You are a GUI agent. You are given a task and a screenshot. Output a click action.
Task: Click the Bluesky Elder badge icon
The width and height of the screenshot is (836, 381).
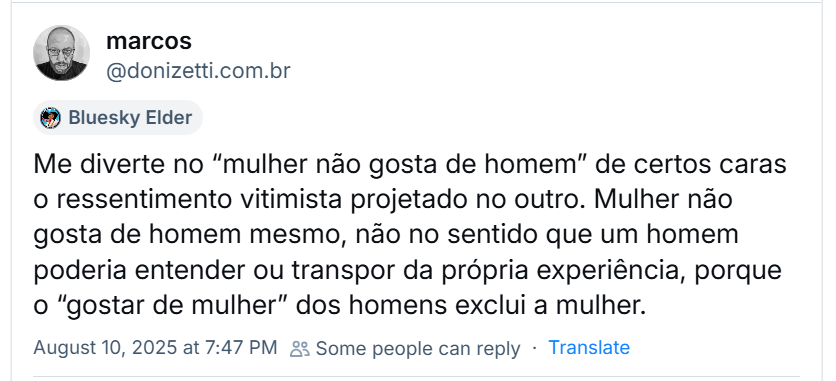51,118
